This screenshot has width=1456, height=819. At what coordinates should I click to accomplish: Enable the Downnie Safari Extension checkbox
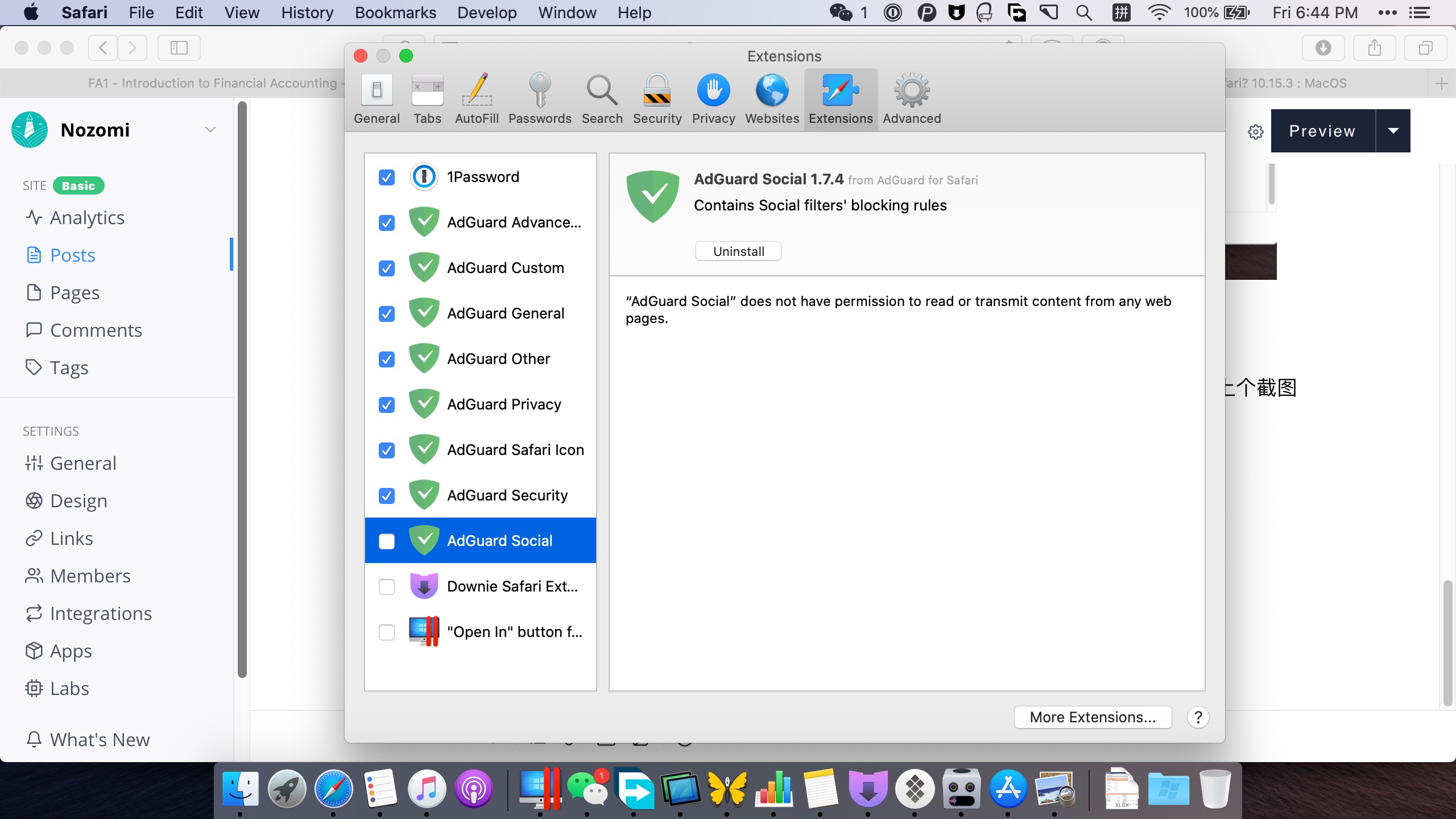[x=387, y=587]
